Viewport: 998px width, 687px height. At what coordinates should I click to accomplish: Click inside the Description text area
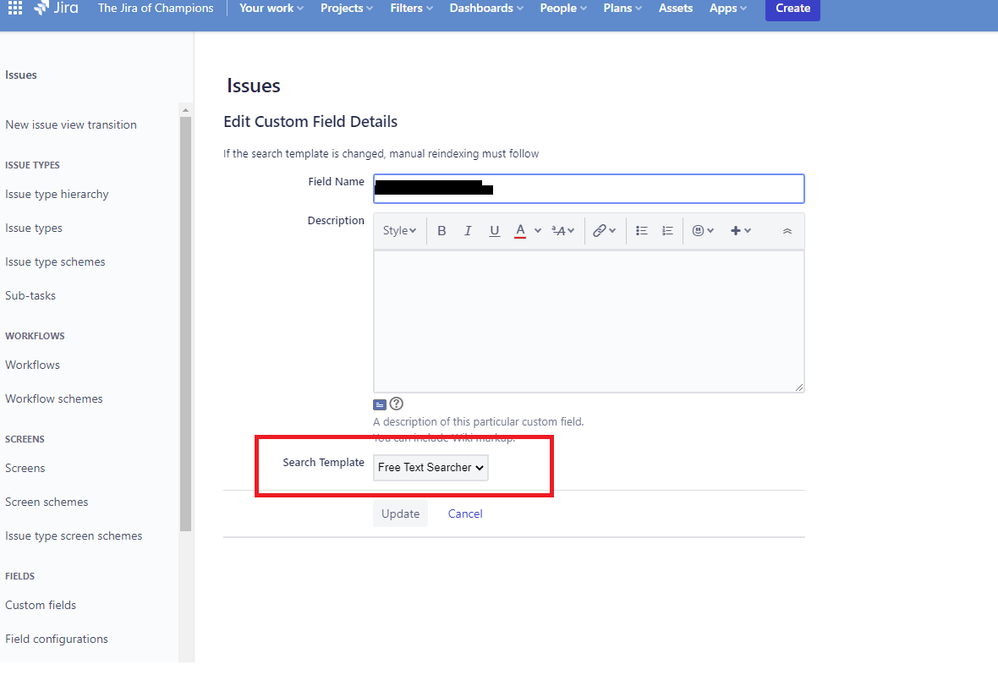[x=589, y=321]
